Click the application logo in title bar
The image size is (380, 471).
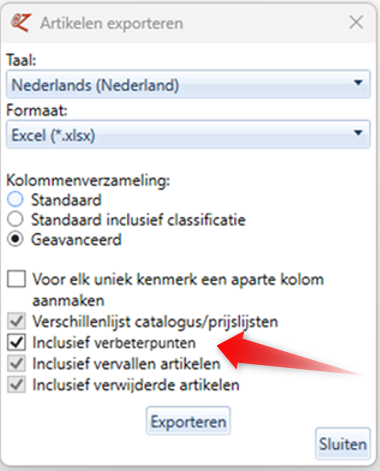tap(21, 23)
